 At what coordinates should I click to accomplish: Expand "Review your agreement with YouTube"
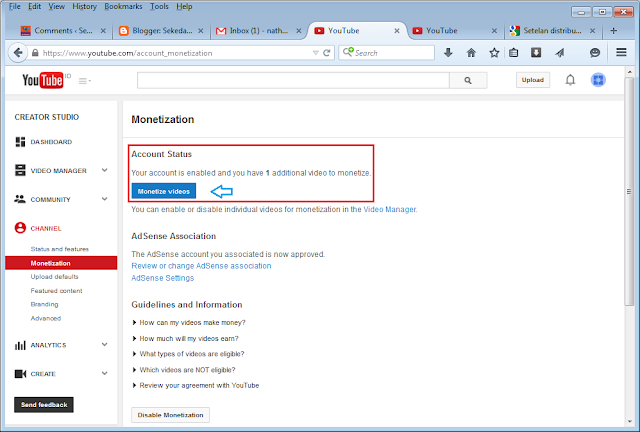point(196,385)
